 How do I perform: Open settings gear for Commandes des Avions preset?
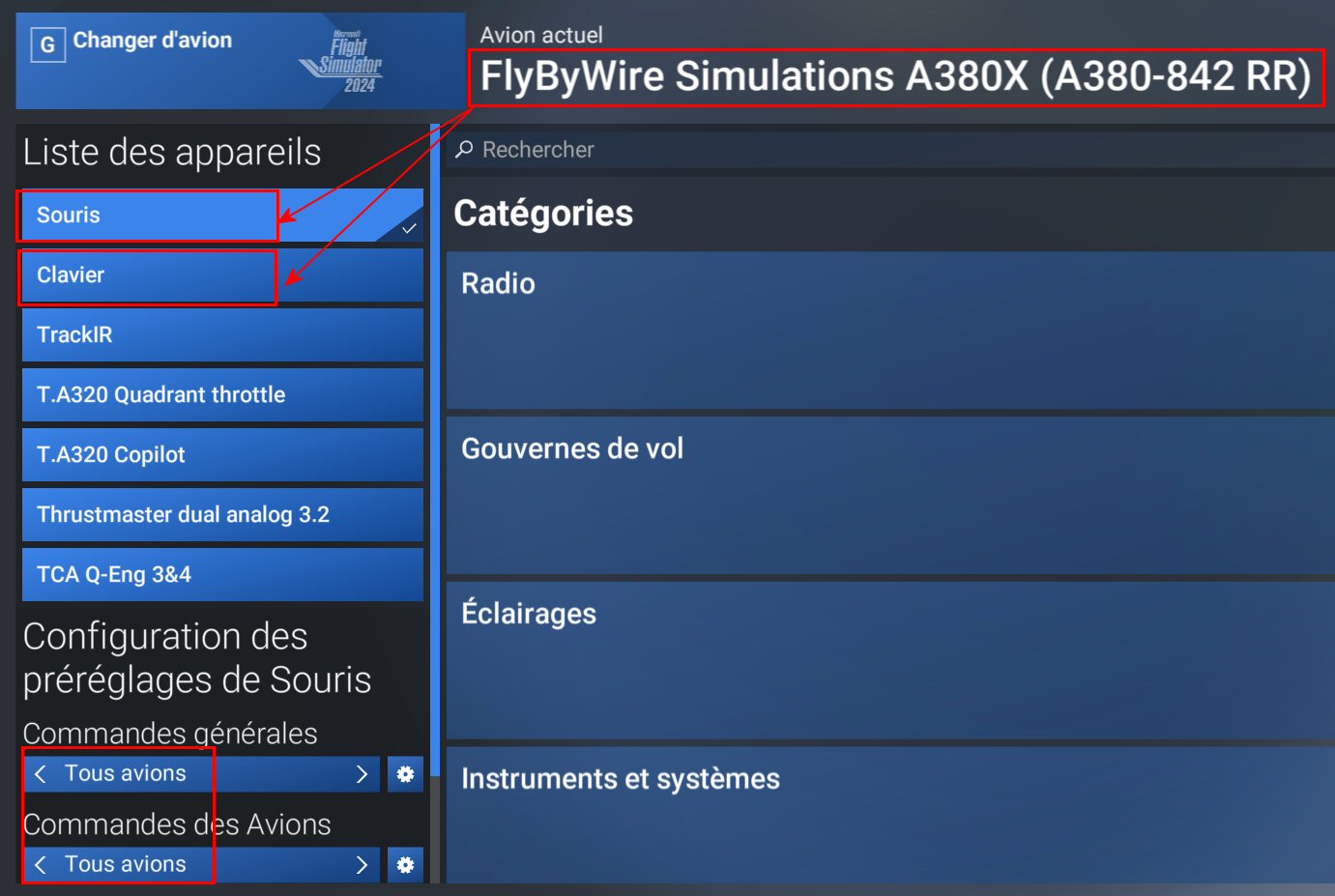pyautogui.click(x=406, y=865)
